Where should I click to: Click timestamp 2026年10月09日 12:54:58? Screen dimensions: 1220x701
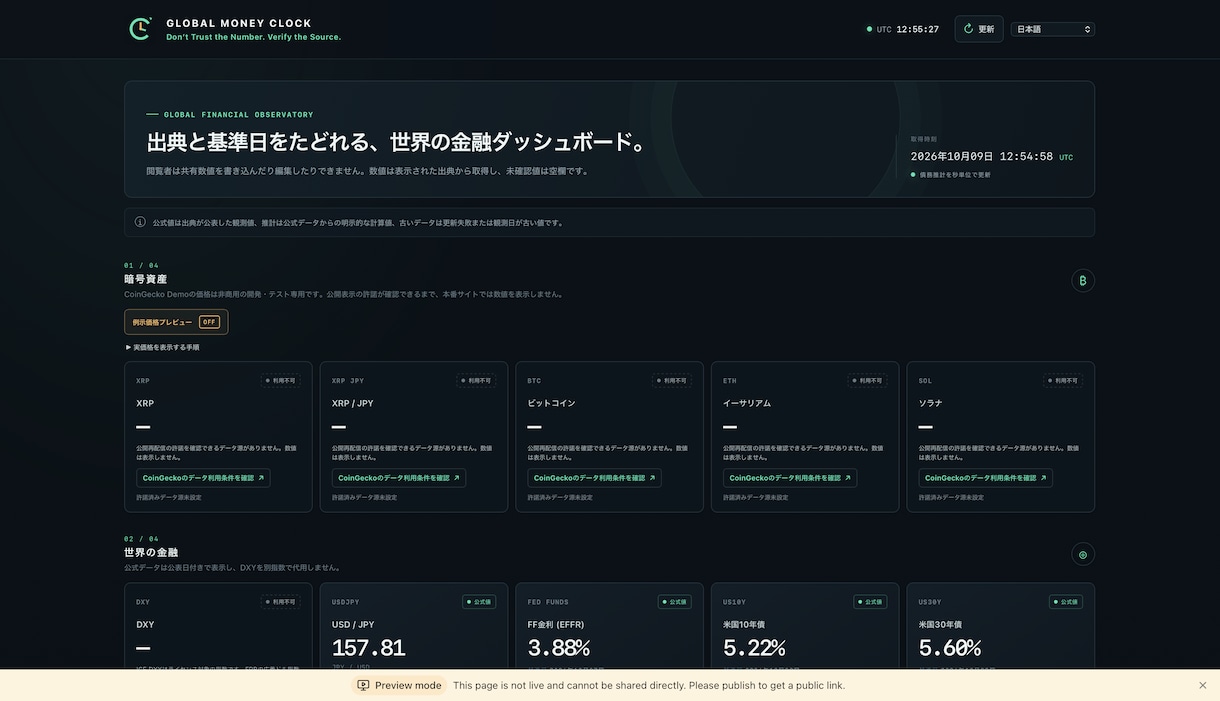tap(981, 157)
